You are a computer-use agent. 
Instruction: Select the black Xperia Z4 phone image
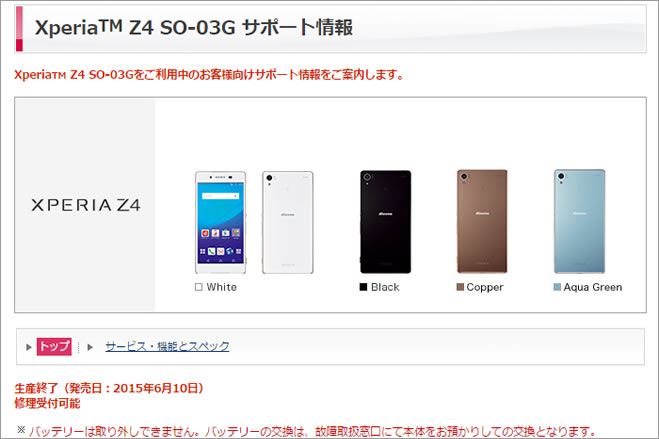coord(386,222)
